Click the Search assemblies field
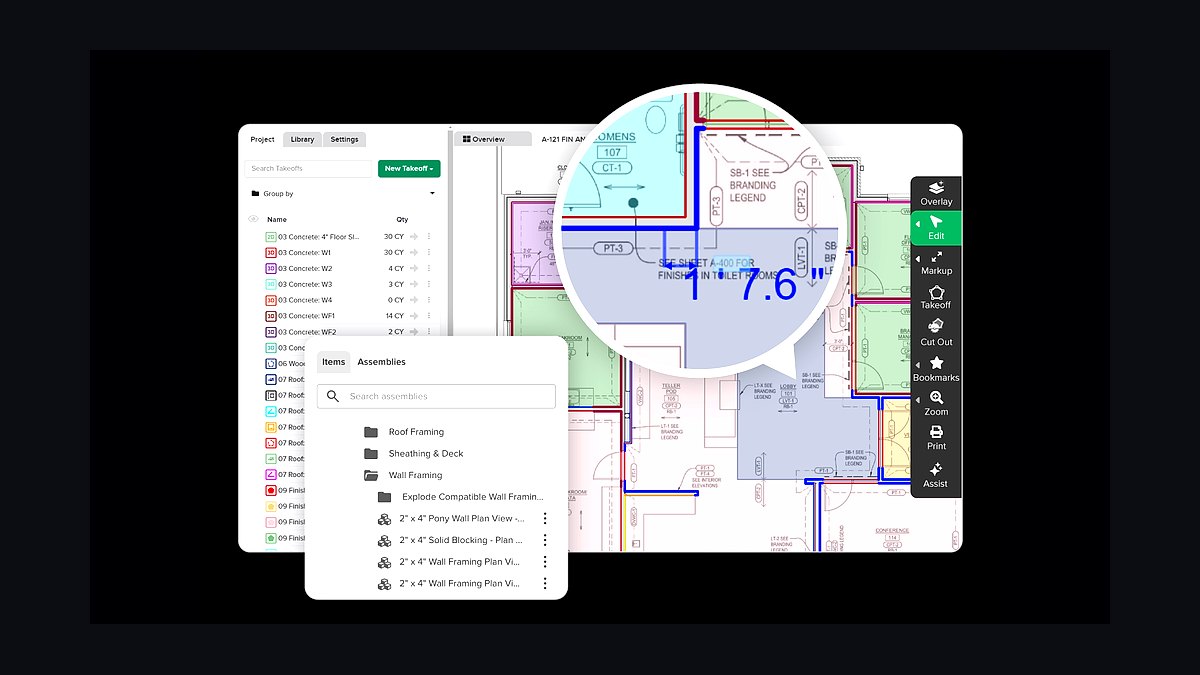1200x675 pixels. [x=436, y=396]
